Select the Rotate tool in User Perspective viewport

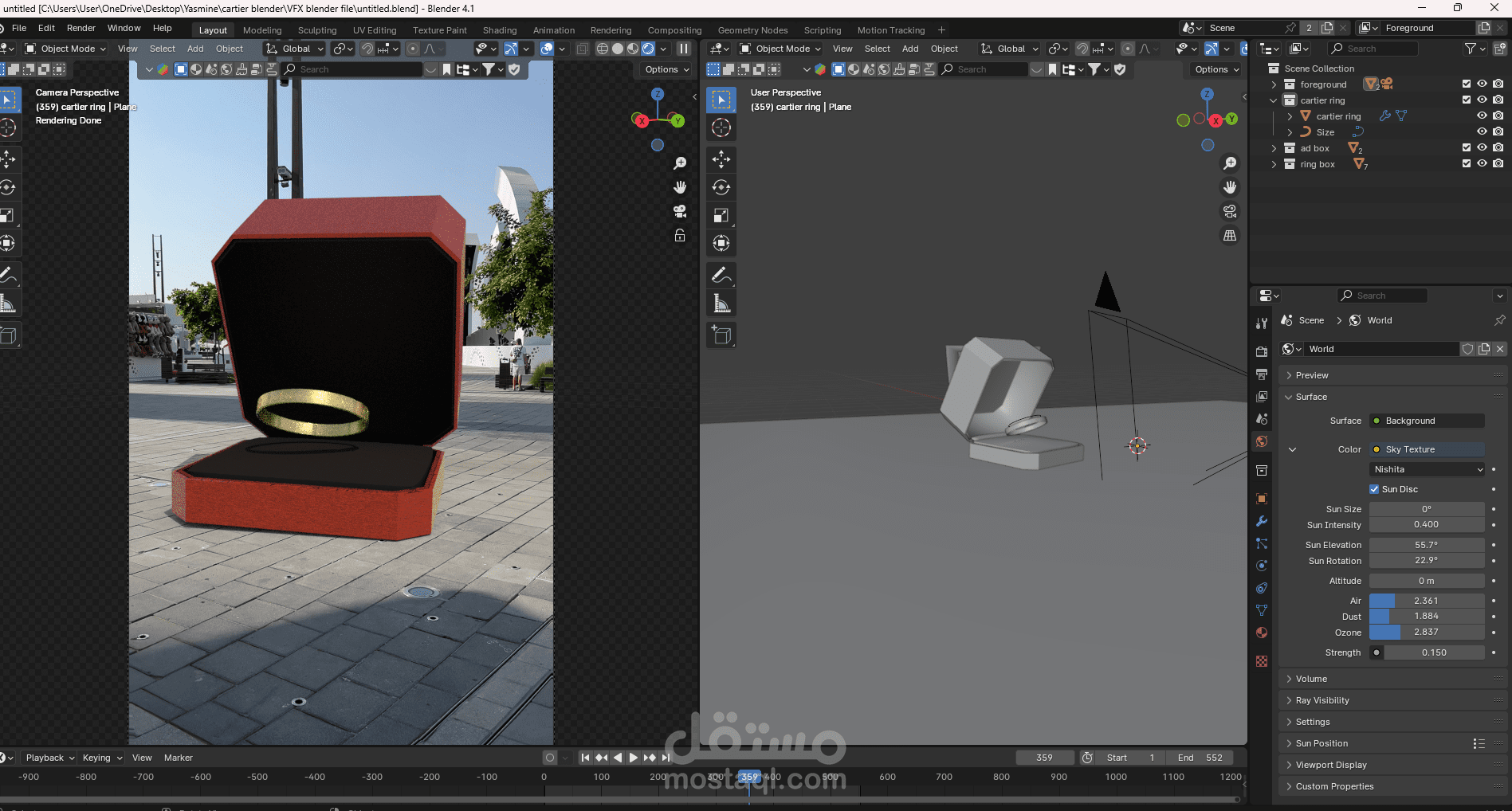point(721,187)
